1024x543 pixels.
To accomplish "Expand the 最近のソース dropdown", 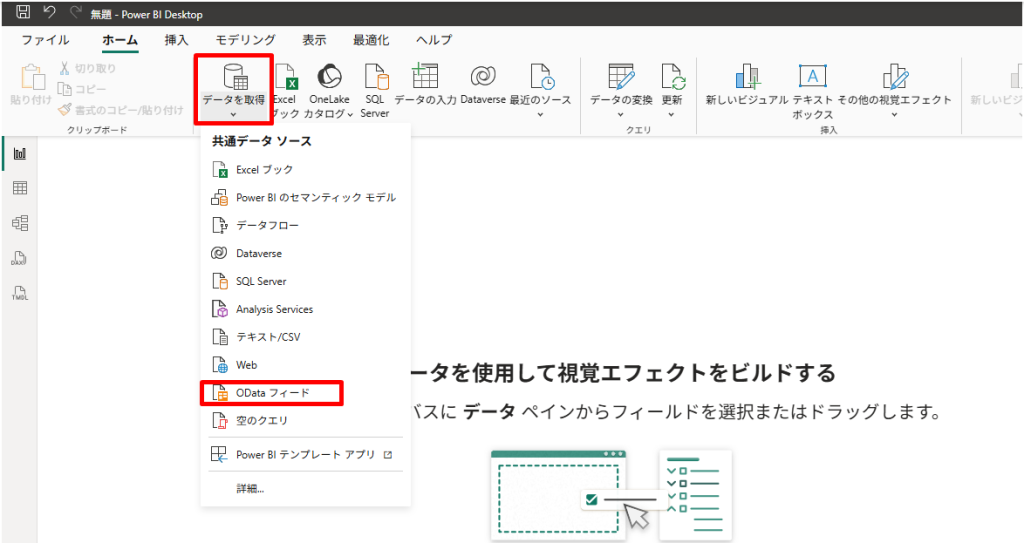I will pyautogui.click(x=540, y=114).
